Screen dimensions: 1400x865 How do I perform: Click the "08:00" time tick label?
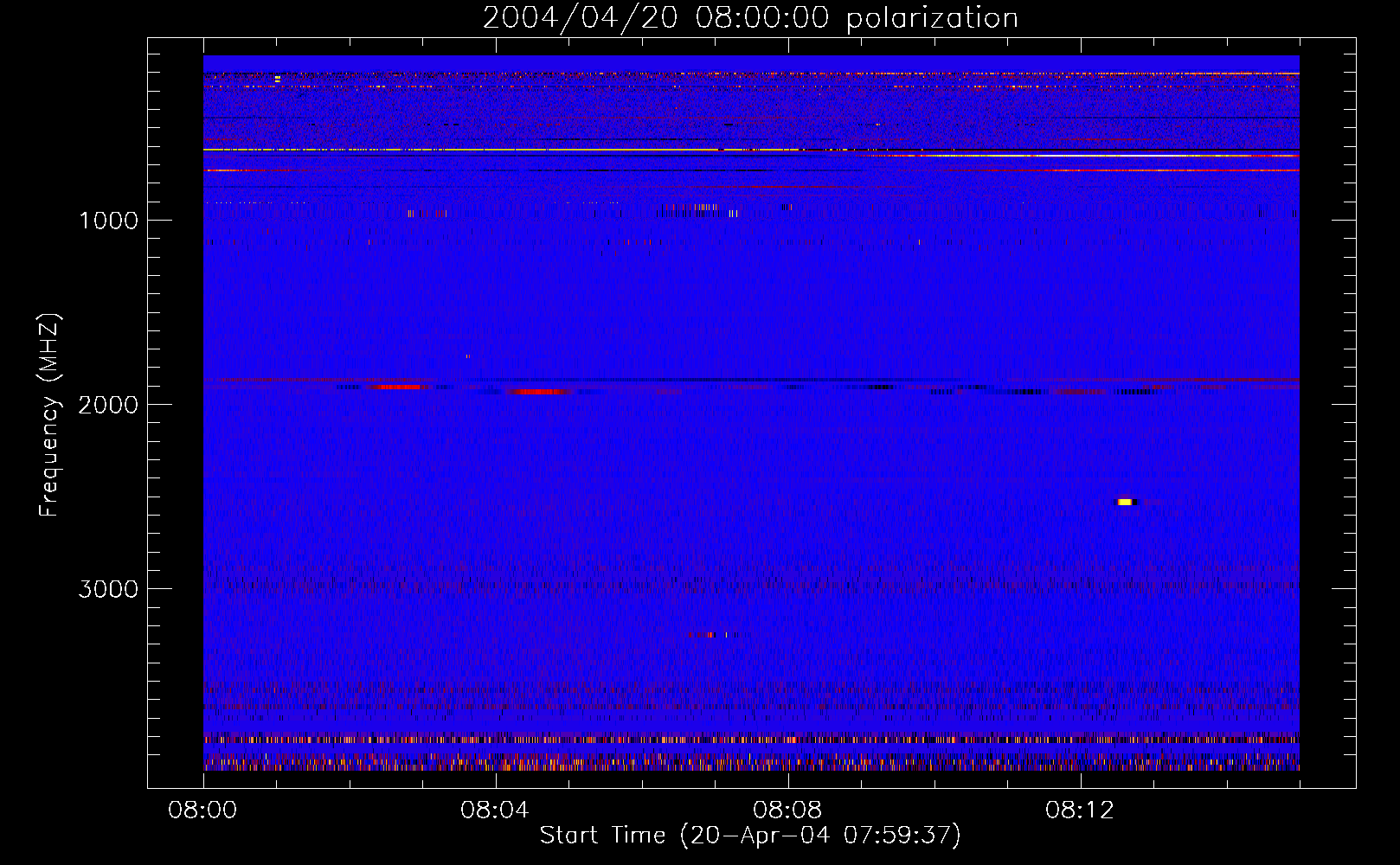tap(202, 811)
